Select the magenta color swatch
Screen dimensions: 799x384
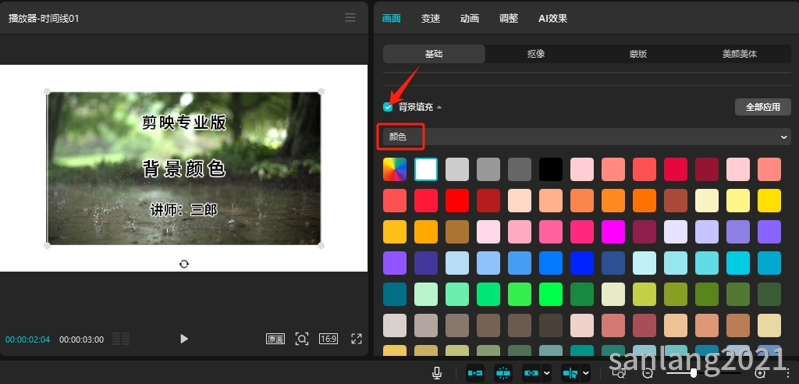tap(614, 232)
